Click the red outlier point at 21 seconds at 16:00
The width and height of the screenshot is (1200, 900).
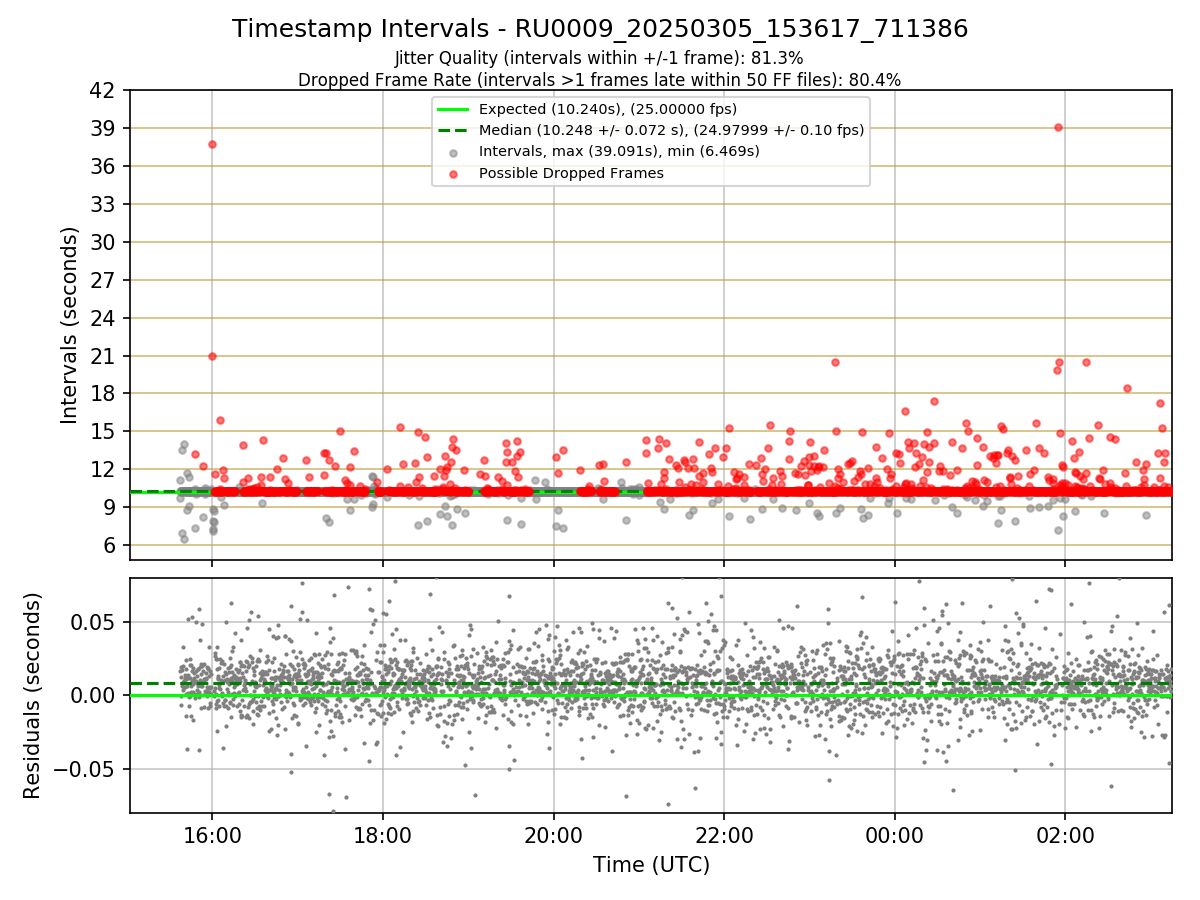tap(212, 356)
